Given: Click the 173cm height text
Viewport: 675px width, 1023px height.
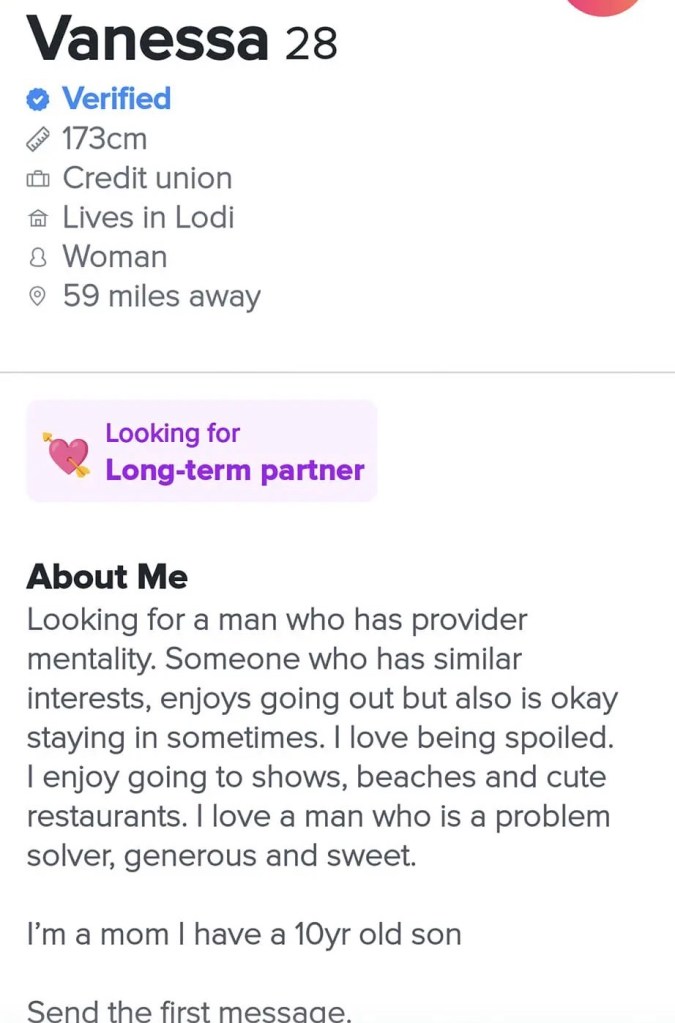Looking at the screenshot, I should click(105, 139).
